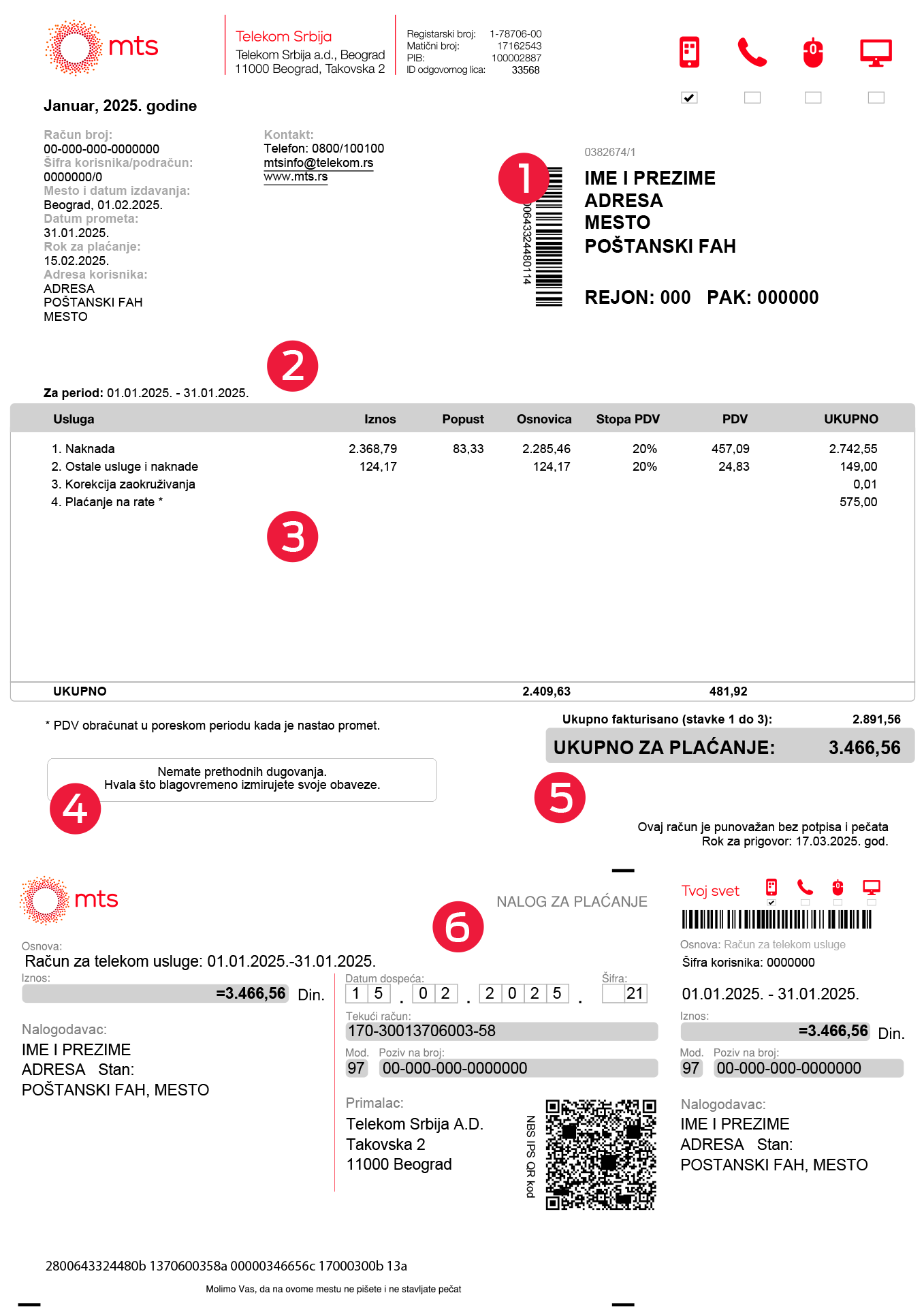This screenshot has width=924, height=1308.
Task: Open the mtsinfo@telekom.rs email link
Action: point(318,163)
